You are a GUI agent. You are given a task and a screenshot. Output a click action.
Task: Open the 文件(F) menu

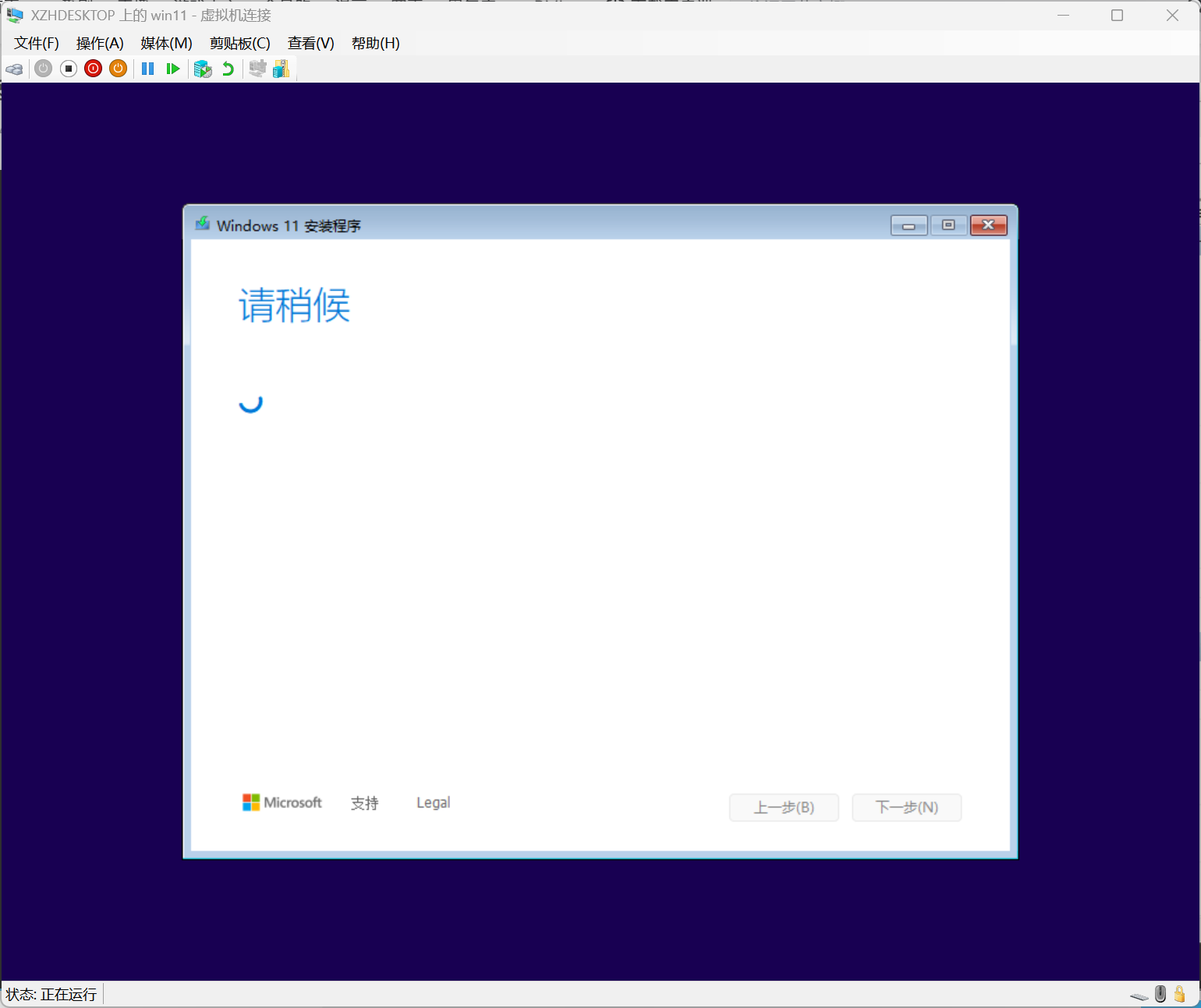[x=37, y=44]
